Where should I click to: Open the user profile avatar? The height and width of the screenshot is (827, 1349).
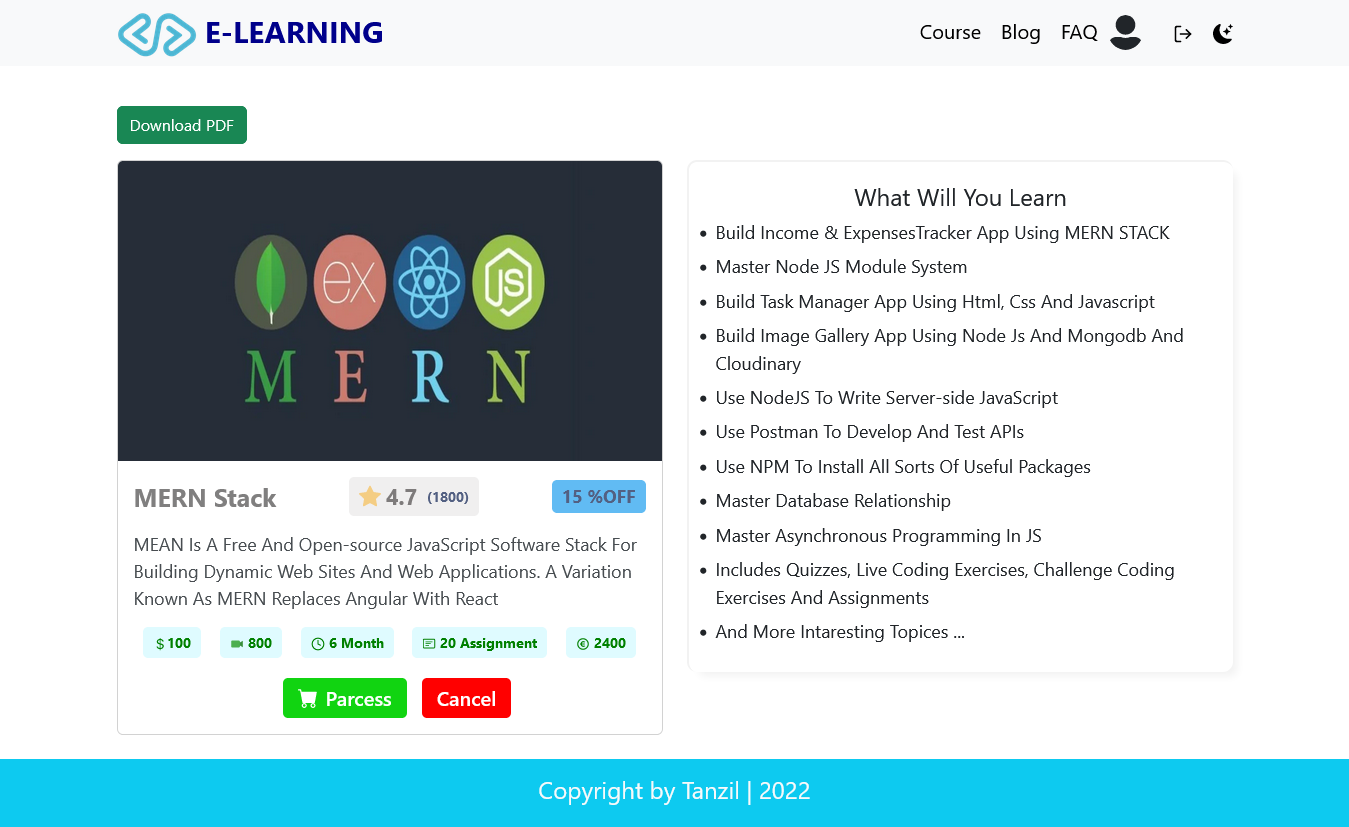(1125, 32)
